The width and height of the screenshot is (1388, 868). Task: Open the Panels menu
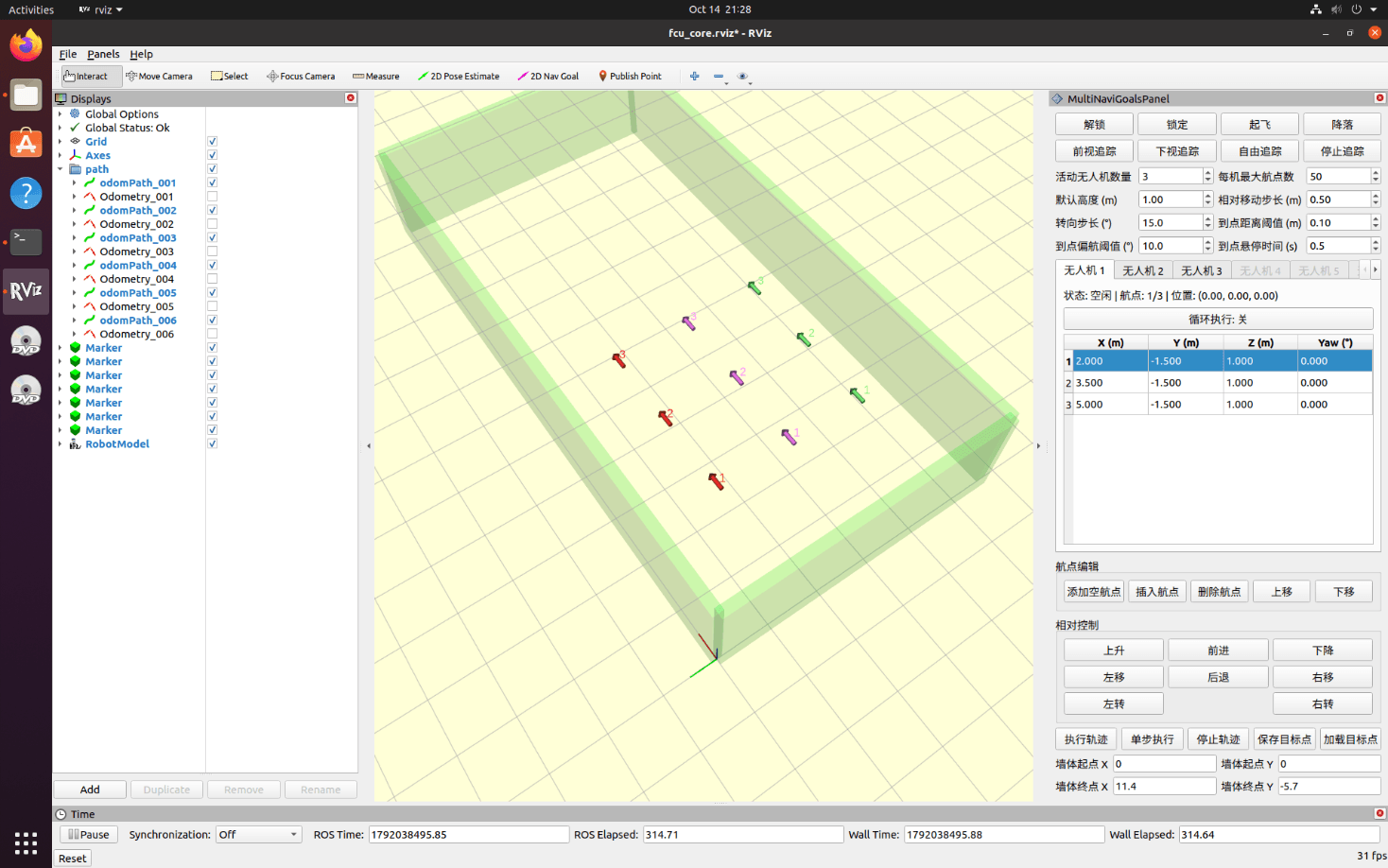point(103,54)
